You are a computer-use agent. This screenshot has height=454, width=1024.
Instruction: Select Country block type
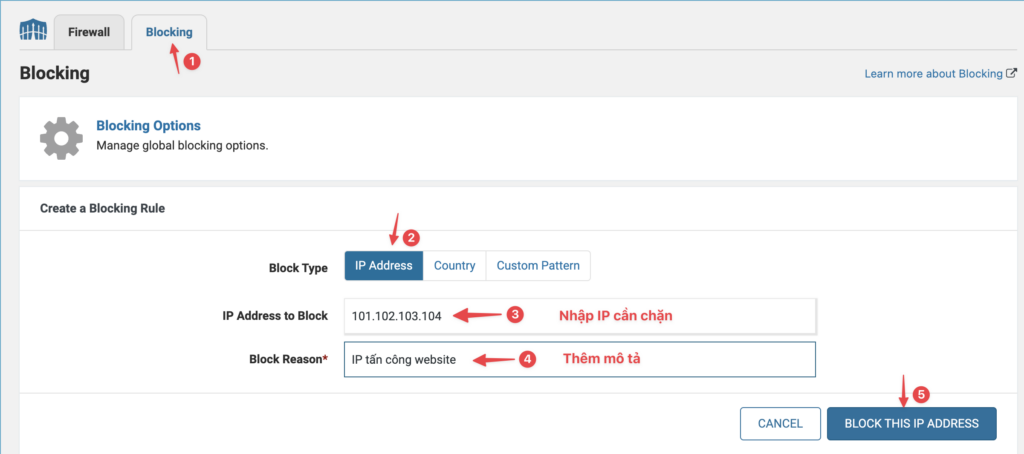pyautogui.click(x=455, y=266)
